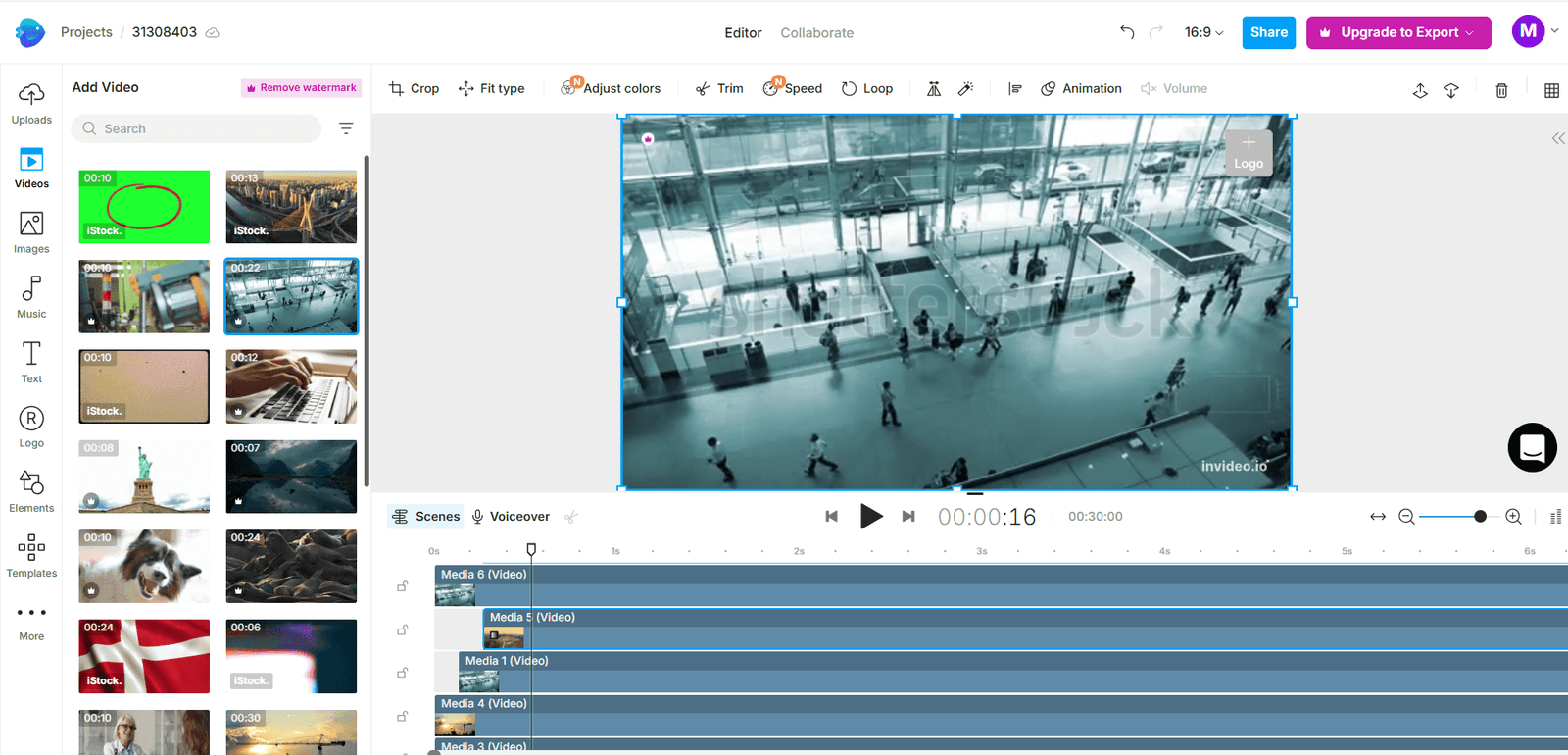
Task: Open the chat support bubble
Action: 1533,447
